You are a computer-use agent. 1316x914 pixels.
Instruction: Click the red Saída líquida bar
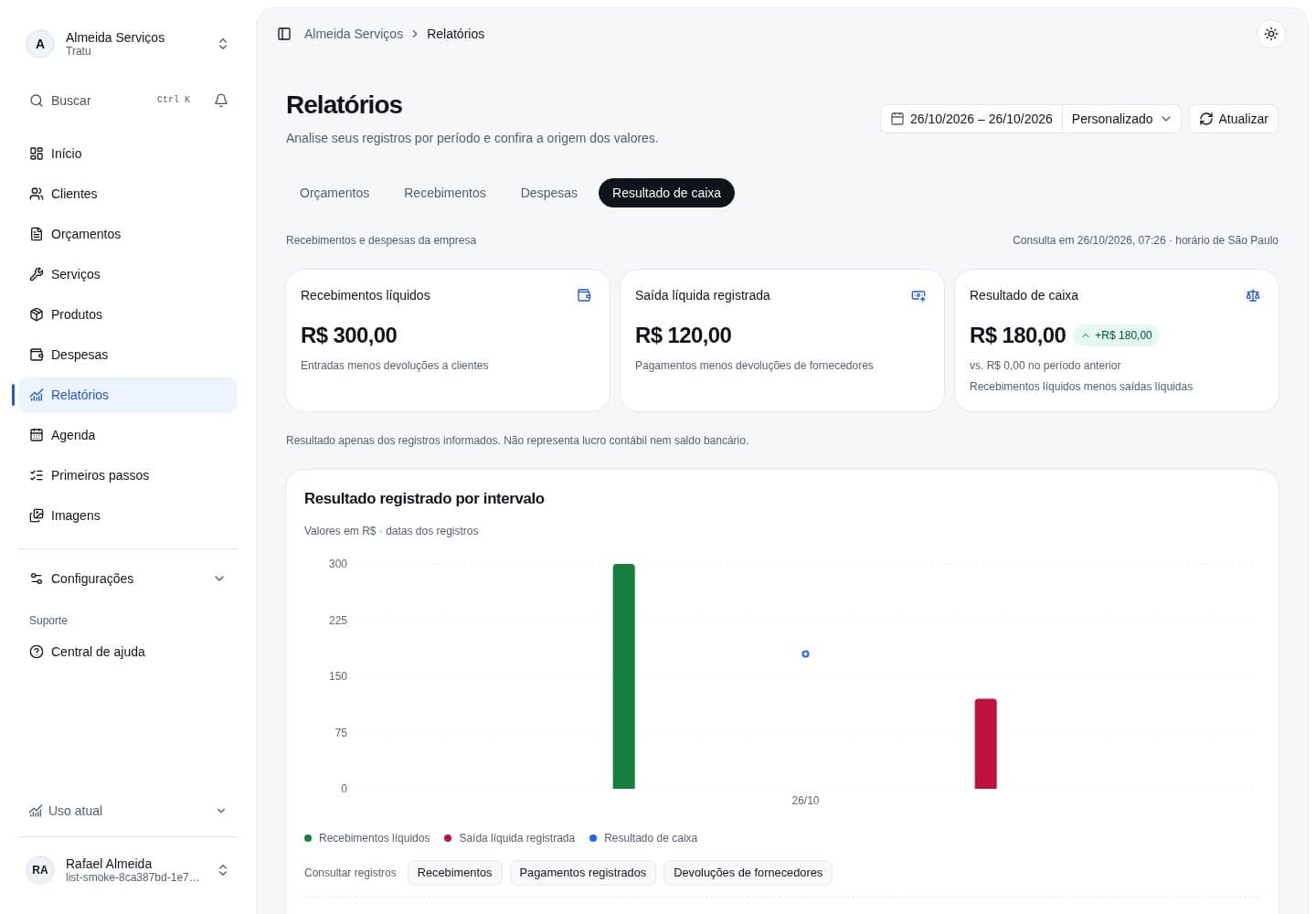(x=985, y=744)
